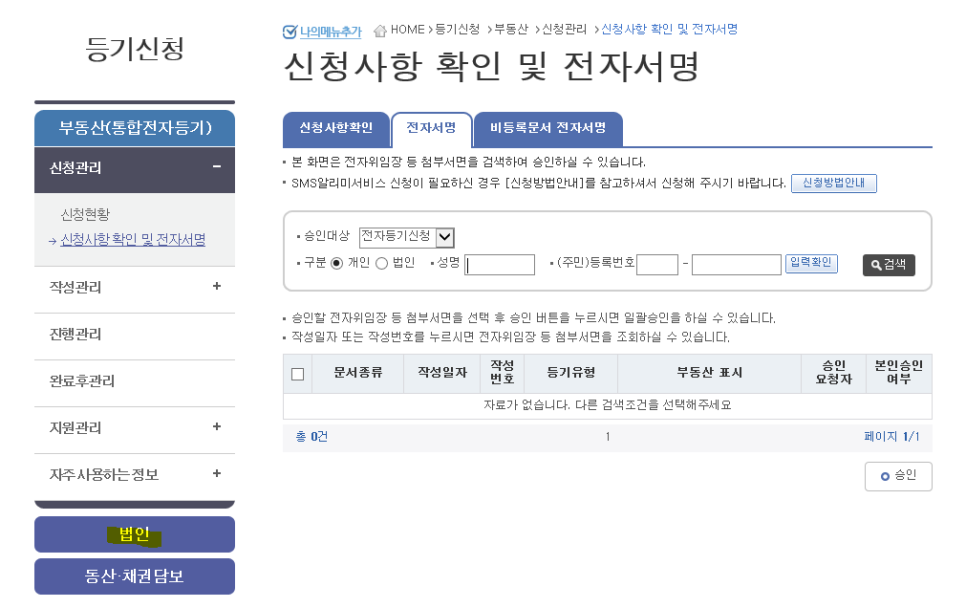This screenshot has width=966, height=608.
Task: Click the 승인요청자 column header
Action: (834, 373)
